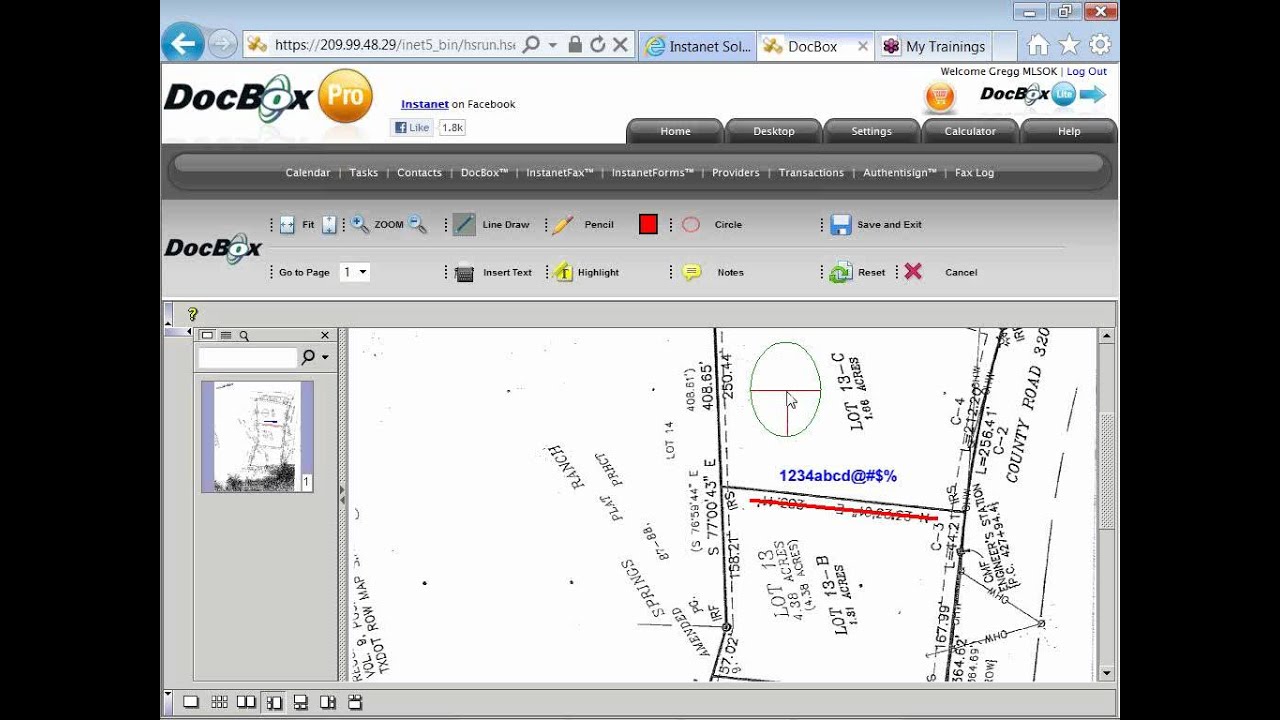
Task: Open the Settings tab
Action: (x=871, y=131)
